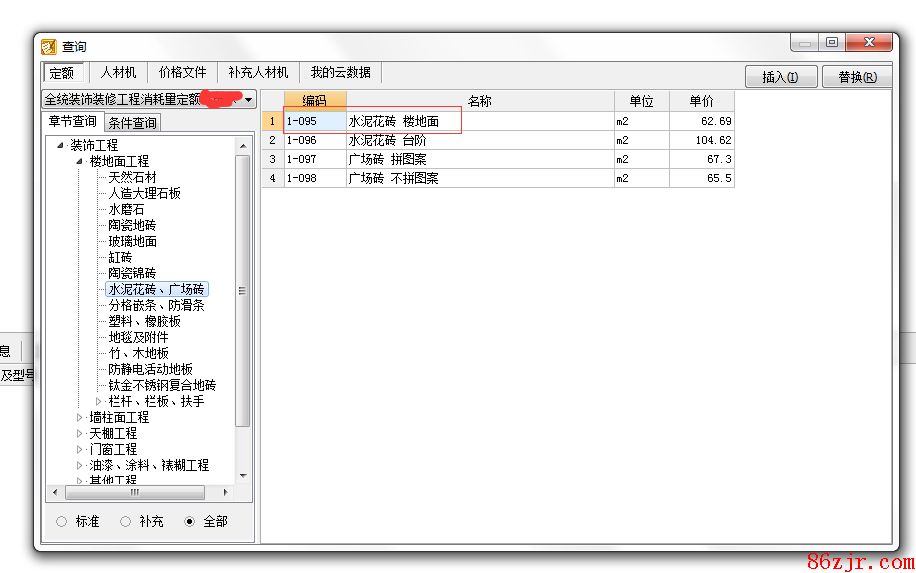Click the query window app icon
The height and width of the screenshot is (573, 916).
click(49, 46)
